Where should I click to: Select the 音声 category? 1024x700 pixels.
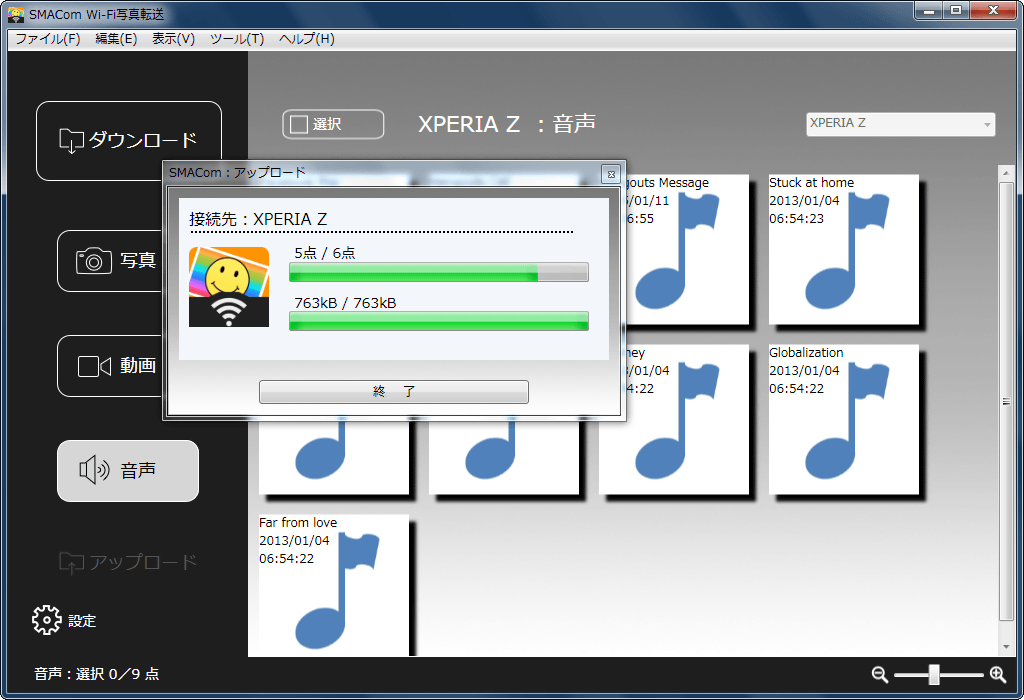click(x=128, y=471)
